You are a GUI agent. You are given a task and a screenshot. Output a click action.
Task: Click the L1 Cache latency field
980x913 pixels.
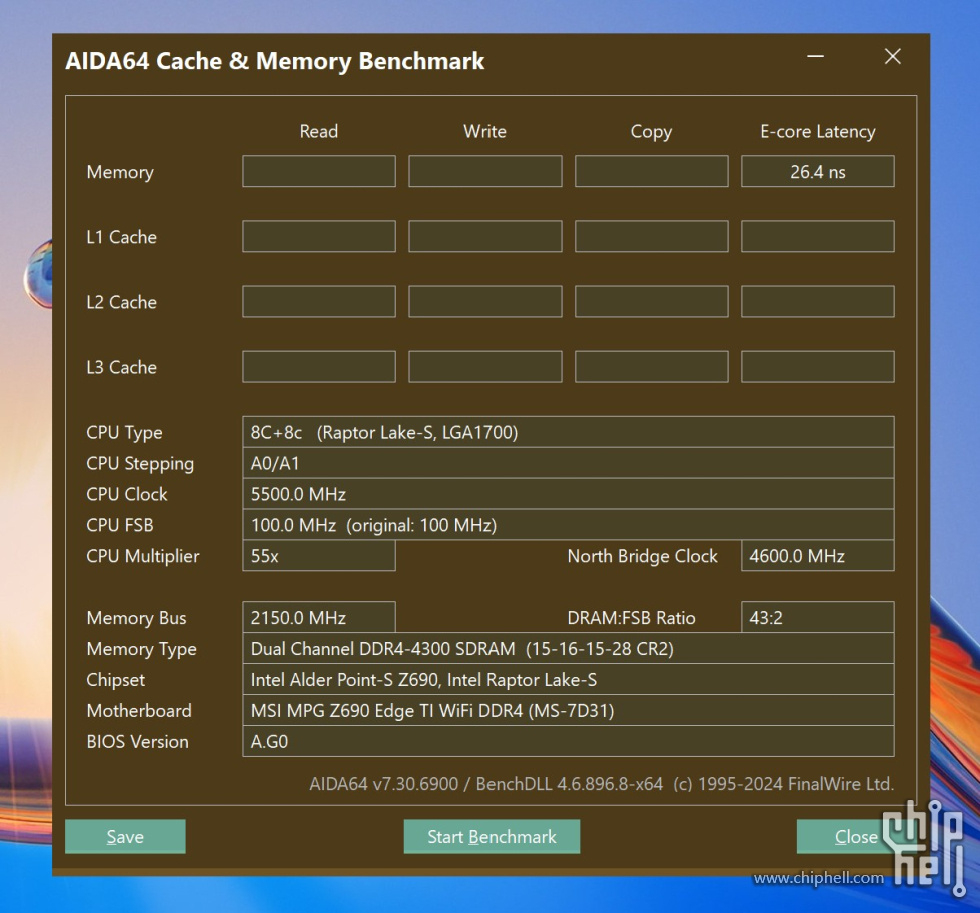pos(818,236)
